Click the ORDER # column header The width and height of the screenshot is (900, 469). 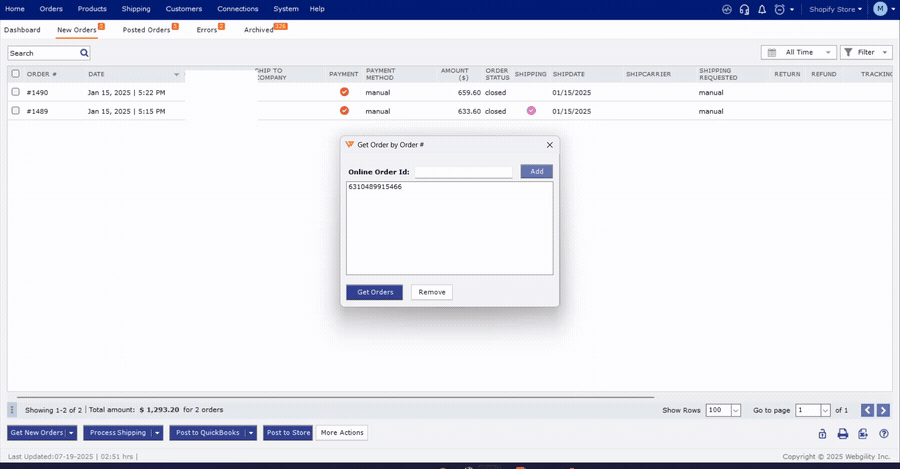point(41,74)
